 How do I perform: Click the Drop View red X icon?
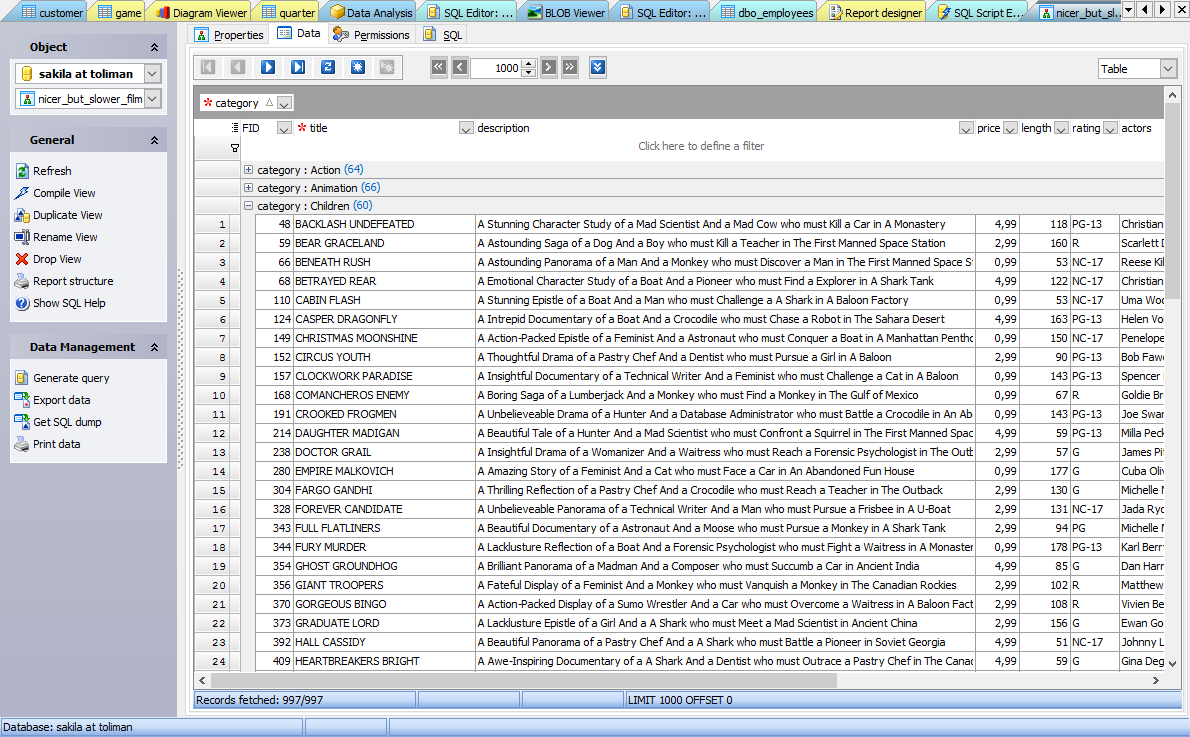pos(22,259)
